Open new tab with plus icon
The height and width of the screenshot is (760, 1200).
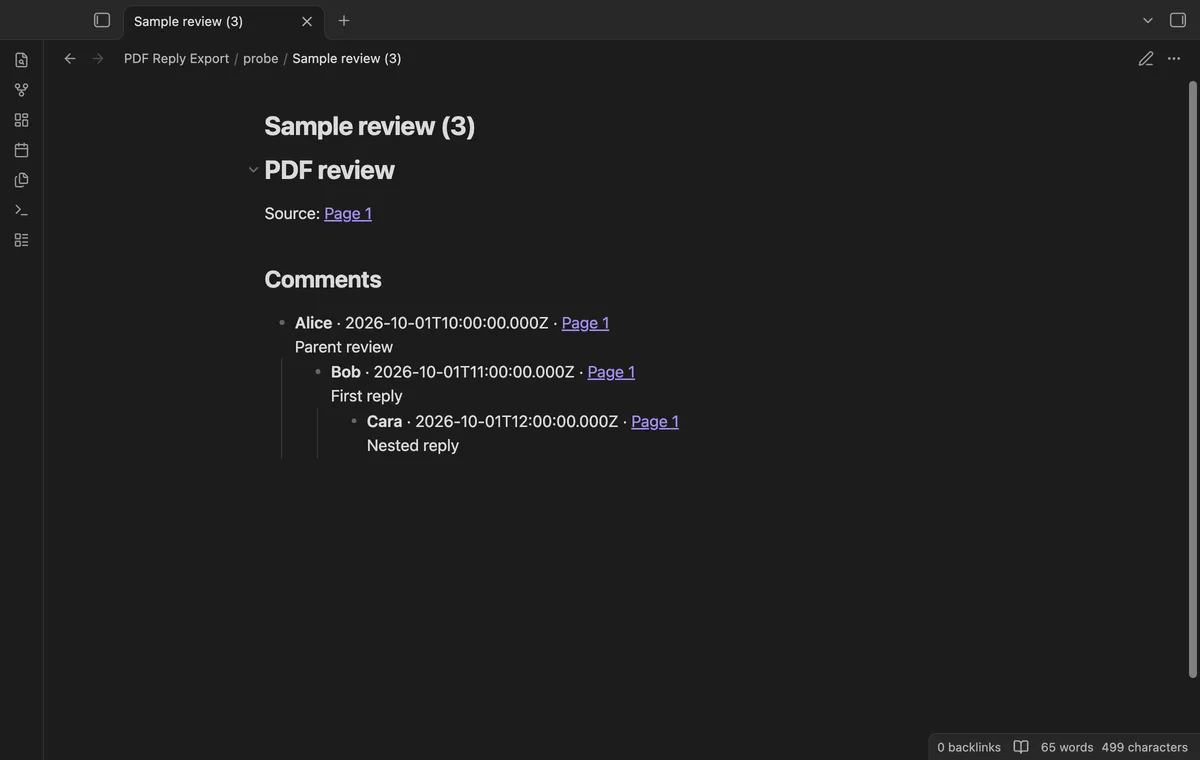344,20
